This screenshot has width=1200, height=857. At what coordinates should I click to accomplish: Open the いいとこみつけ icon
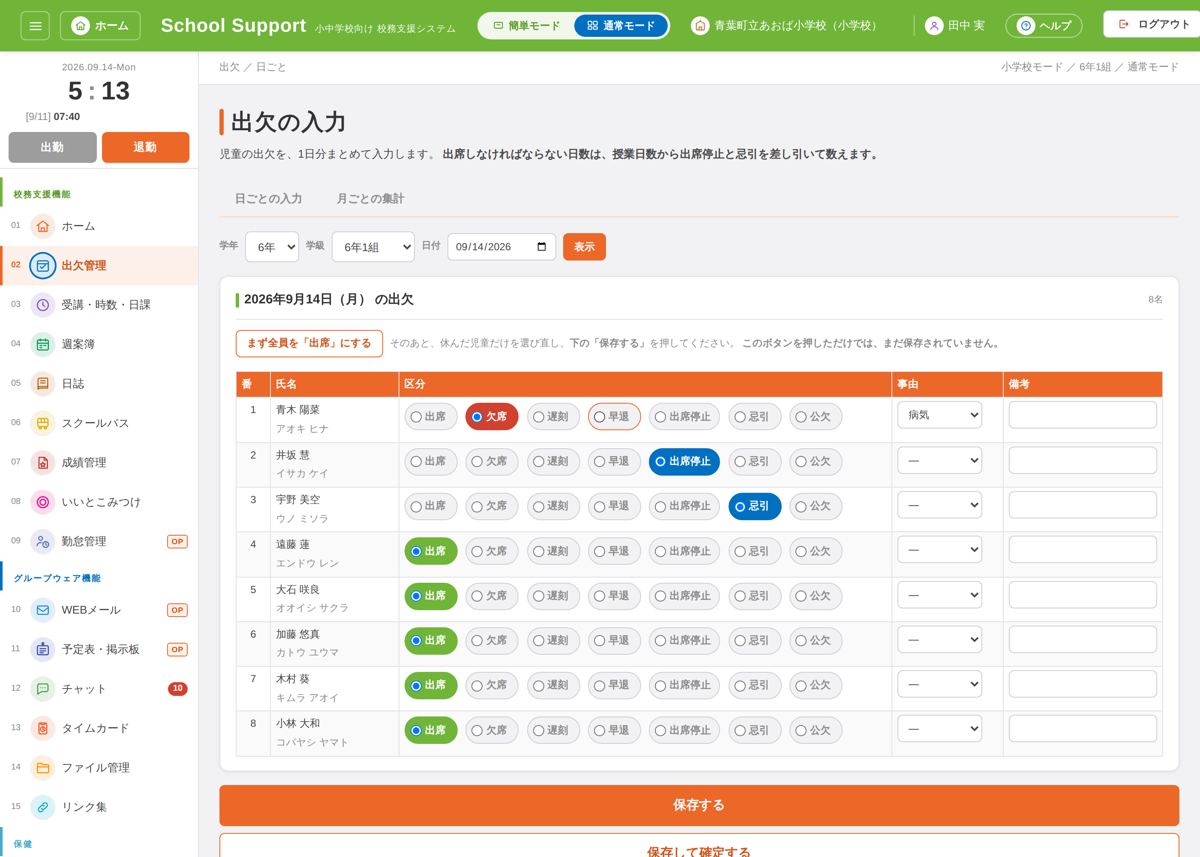pos(42,502)
